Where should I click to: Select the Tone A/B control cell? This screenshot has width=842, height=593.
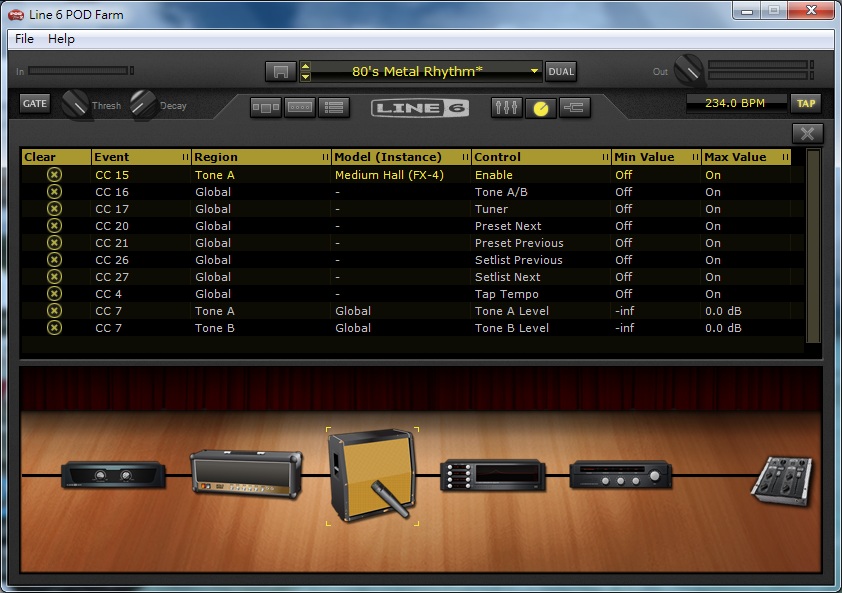point(501,192)
